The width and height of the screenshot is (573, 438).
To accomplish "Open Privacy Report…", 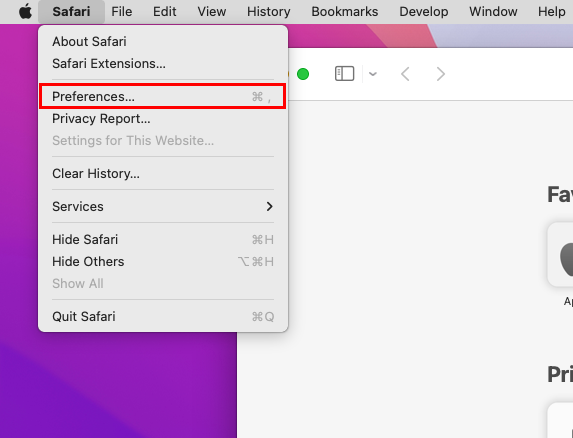I will 163,119.
